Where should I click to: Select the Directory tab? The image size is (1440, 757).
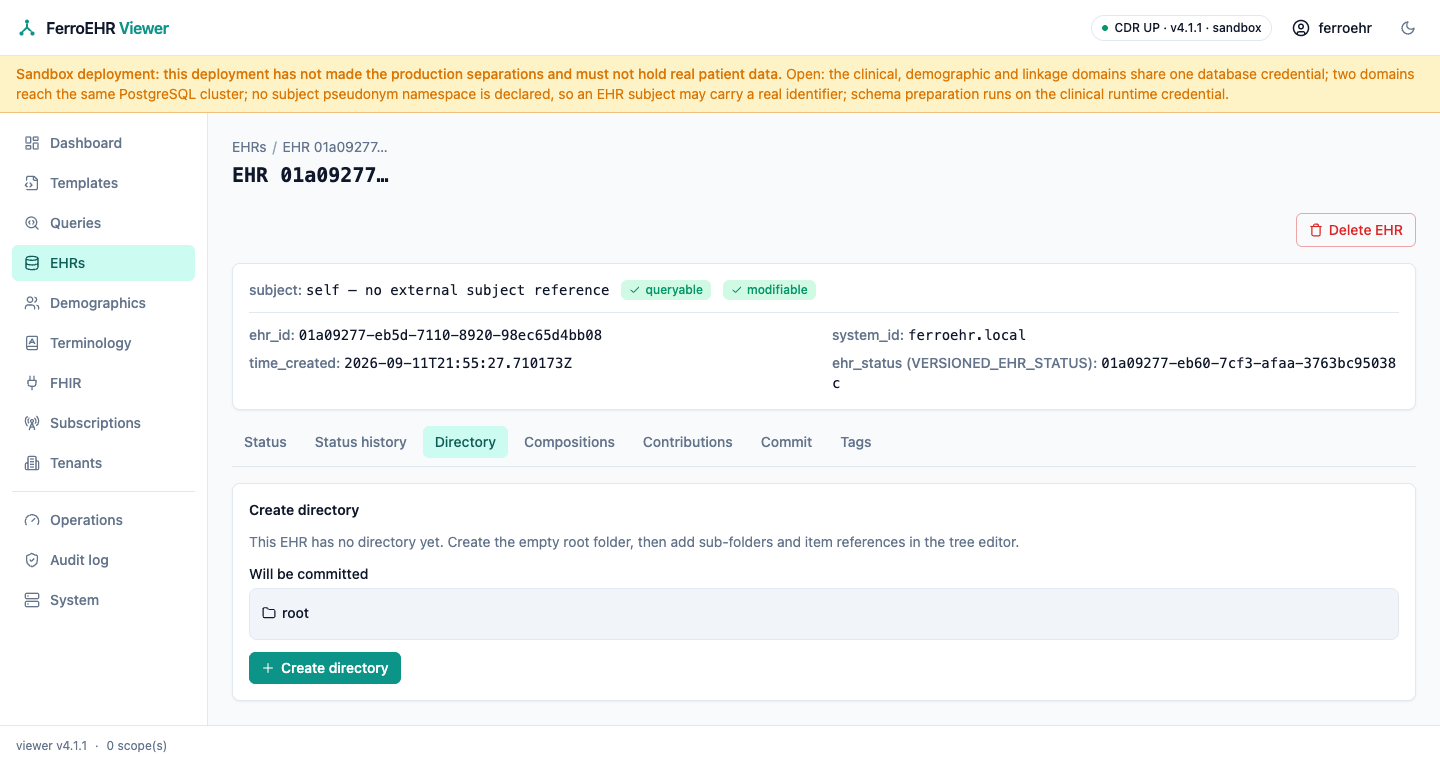pyautogui.click(x=465, y=442)
